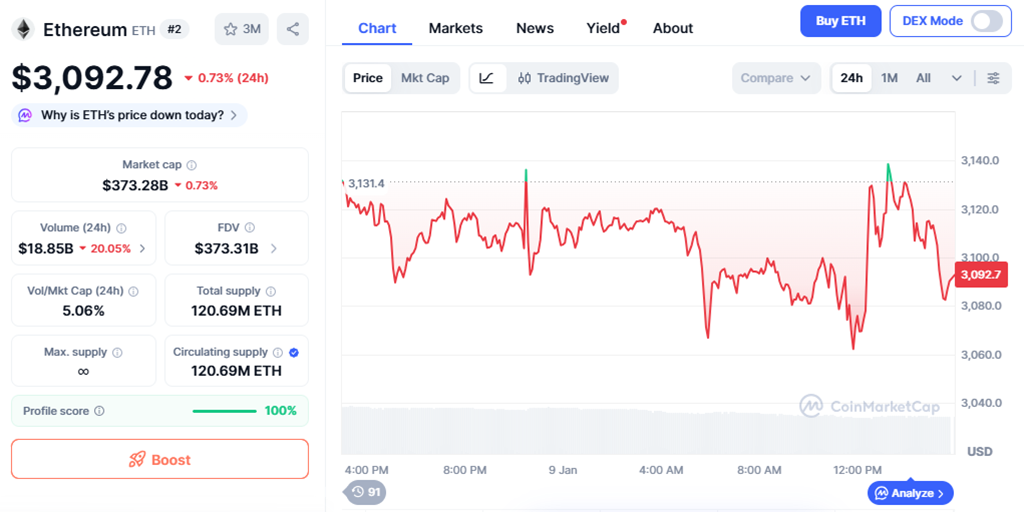Click the Volume (24h) info icon
The image size is (1024, 512).
(122, 228)
